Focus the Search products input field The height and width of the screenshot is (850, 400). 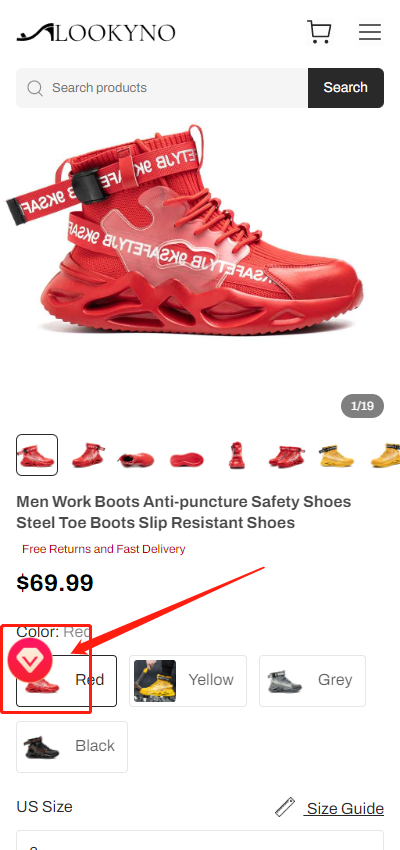[162, 88]
